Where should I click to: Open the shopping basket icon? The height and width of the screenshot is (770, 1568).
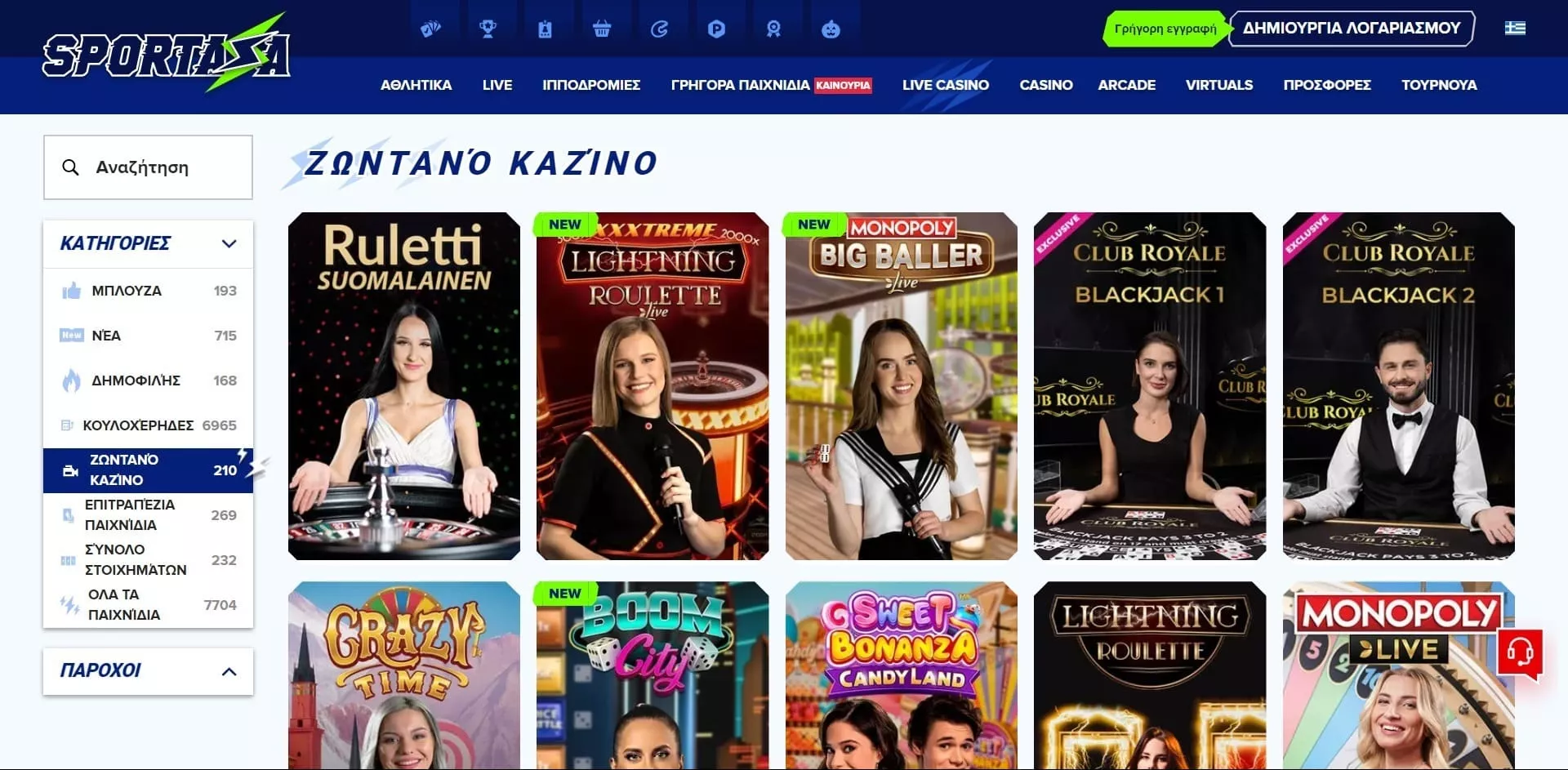[x=602, y=29]
